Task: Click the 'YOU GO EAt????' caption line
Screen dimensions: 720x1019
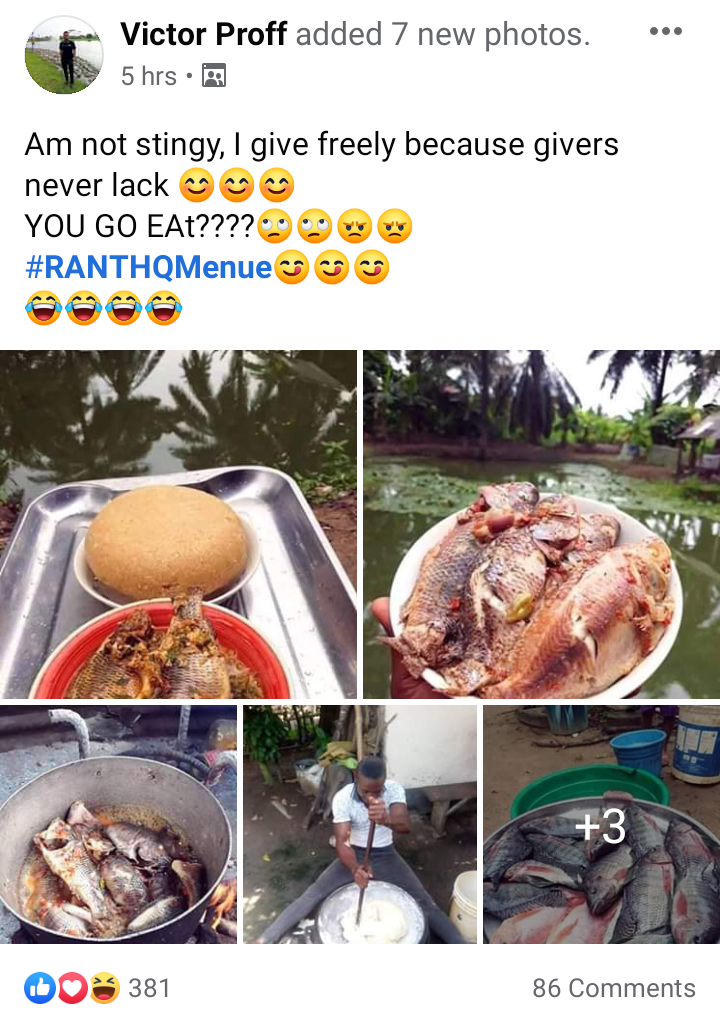Action: coord(140,226)
